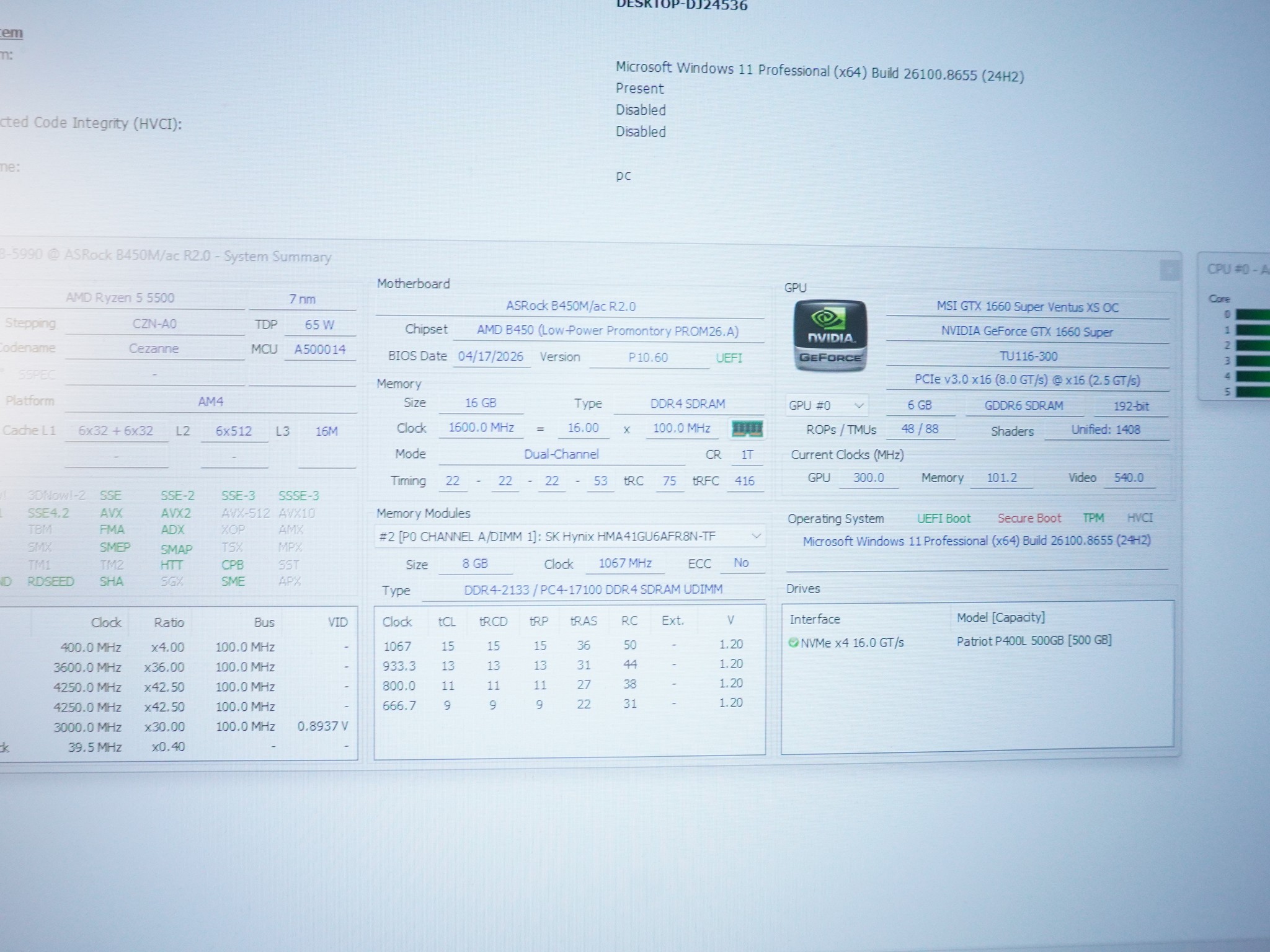Screen dimensions: 1270x952
Task: Select the 1067 clock row in the timings table
Action: coord(563,645)
